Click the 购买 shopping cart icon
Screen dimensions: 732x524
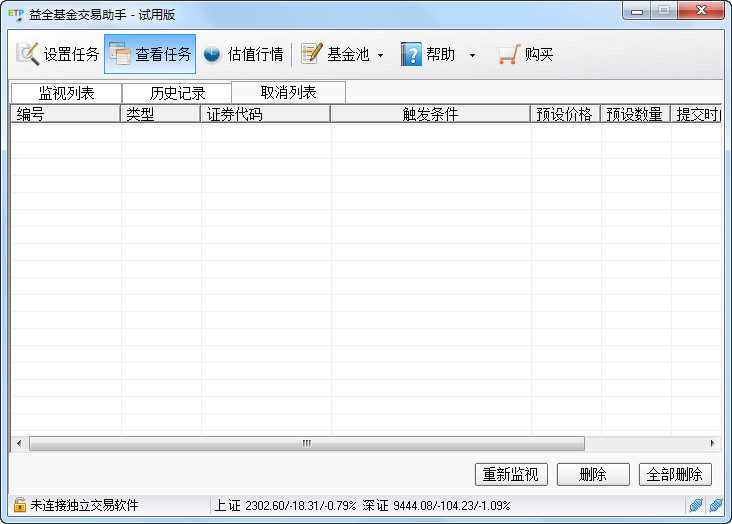[509, 54]
